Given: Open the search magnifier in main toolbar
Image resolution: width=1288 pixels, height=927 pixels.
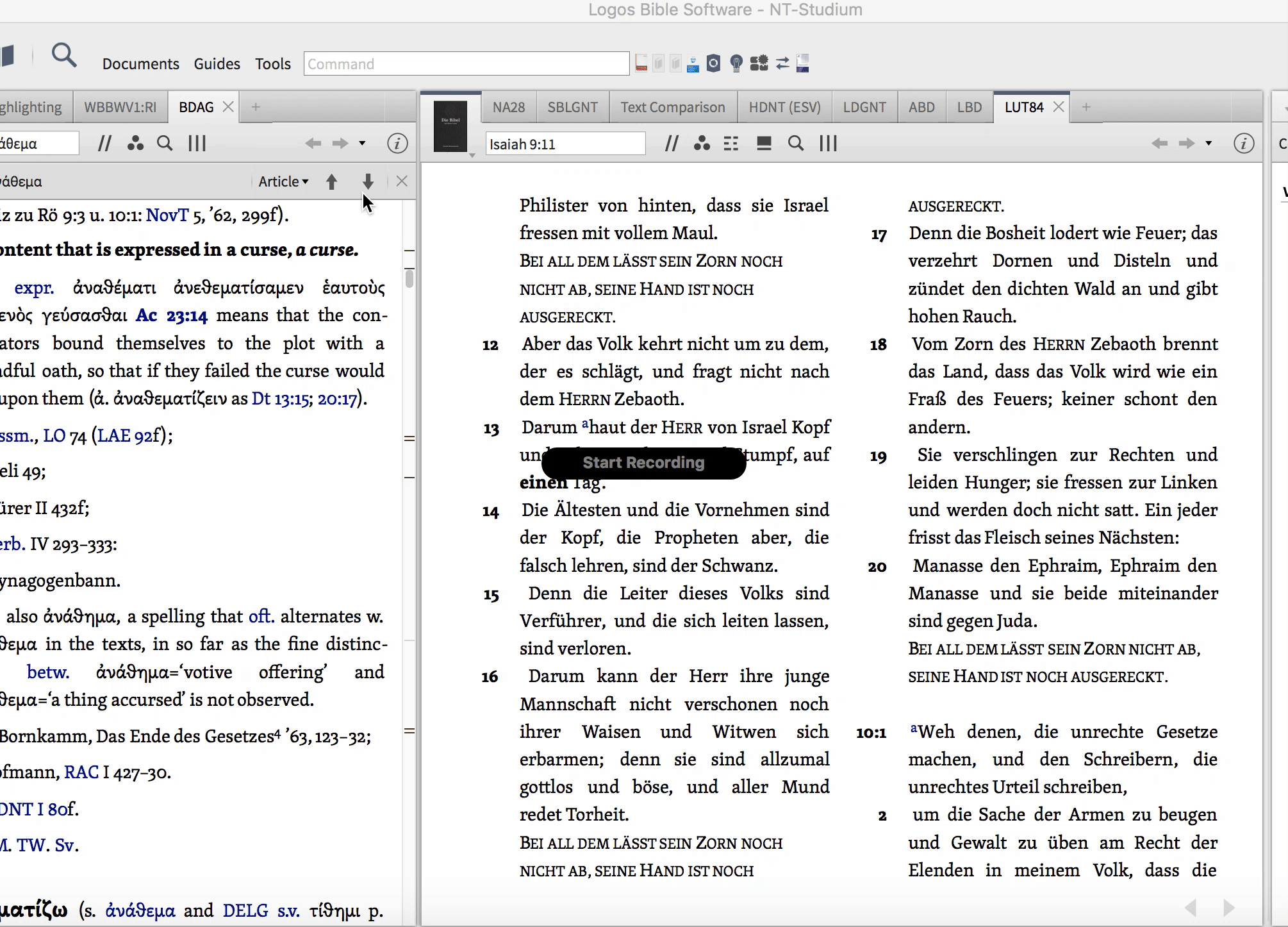Looking at the screenshot, I should [64, 56].
